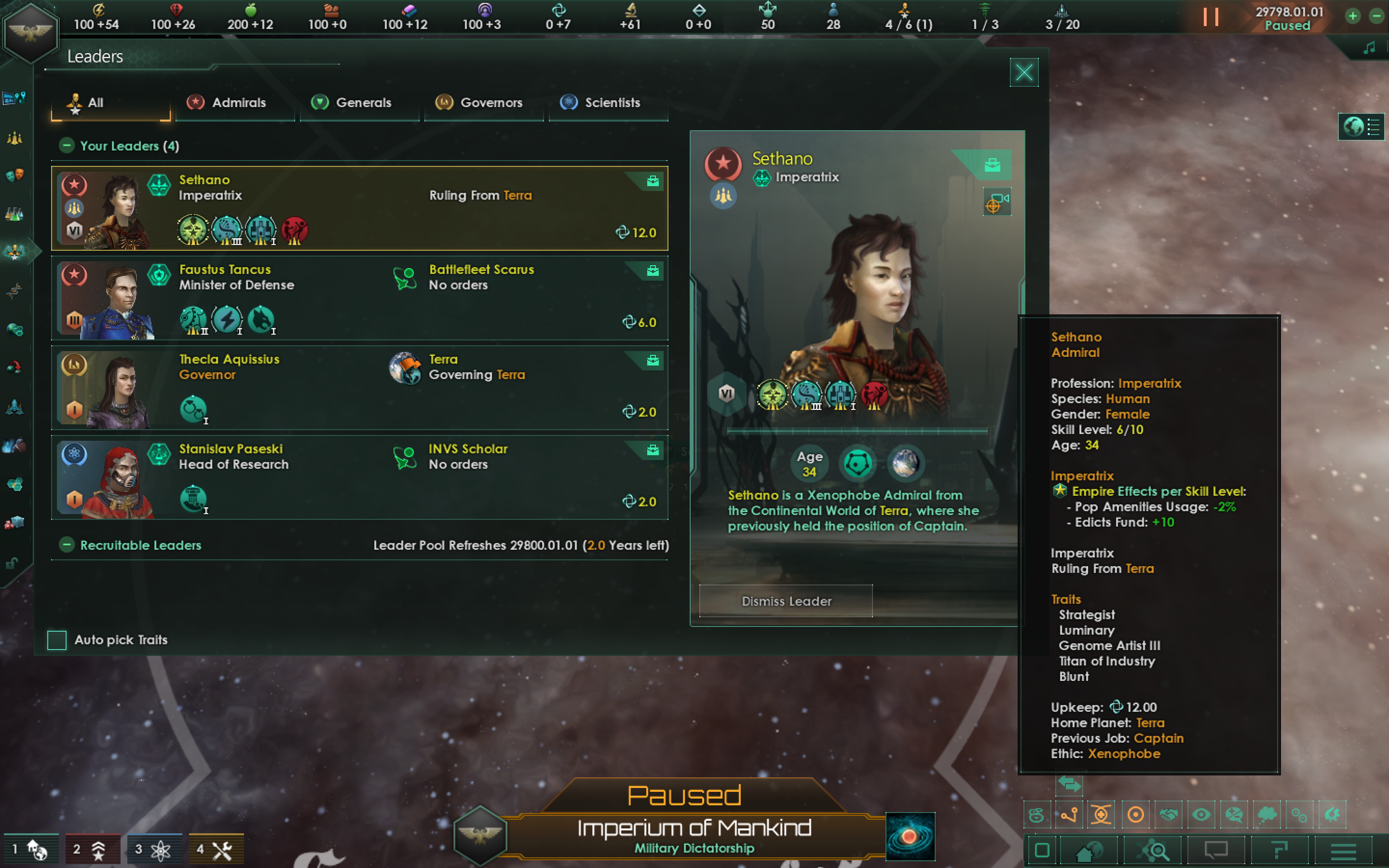Toggle the game pause button
This screenshot has height=868, width=1389.
[x=1211, y=17]
